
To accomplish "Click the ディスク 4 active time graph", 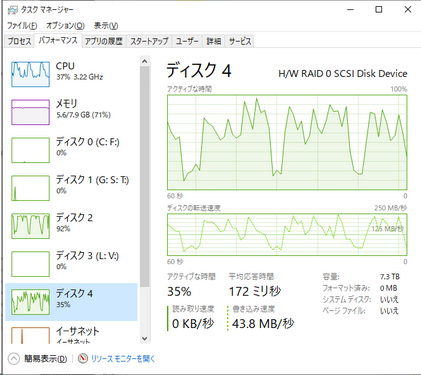I will (x=287, y=142).
